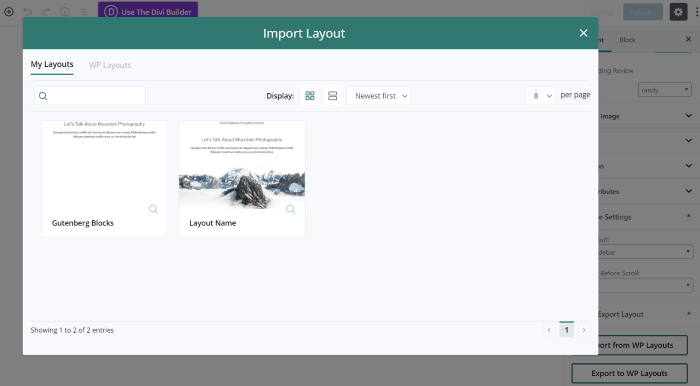This screenshot has width=700, height=386.
Task: Preview the Gutenberg Blocks layout magnifier
Action: coord(153,209)
